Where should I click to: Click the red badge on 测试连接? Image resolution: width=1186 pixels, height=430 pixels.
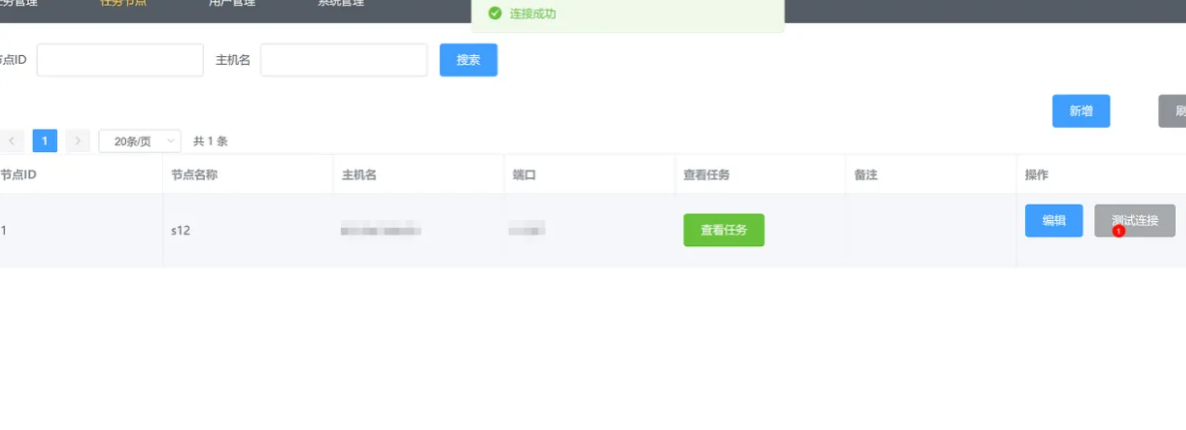coord(1118,231)
